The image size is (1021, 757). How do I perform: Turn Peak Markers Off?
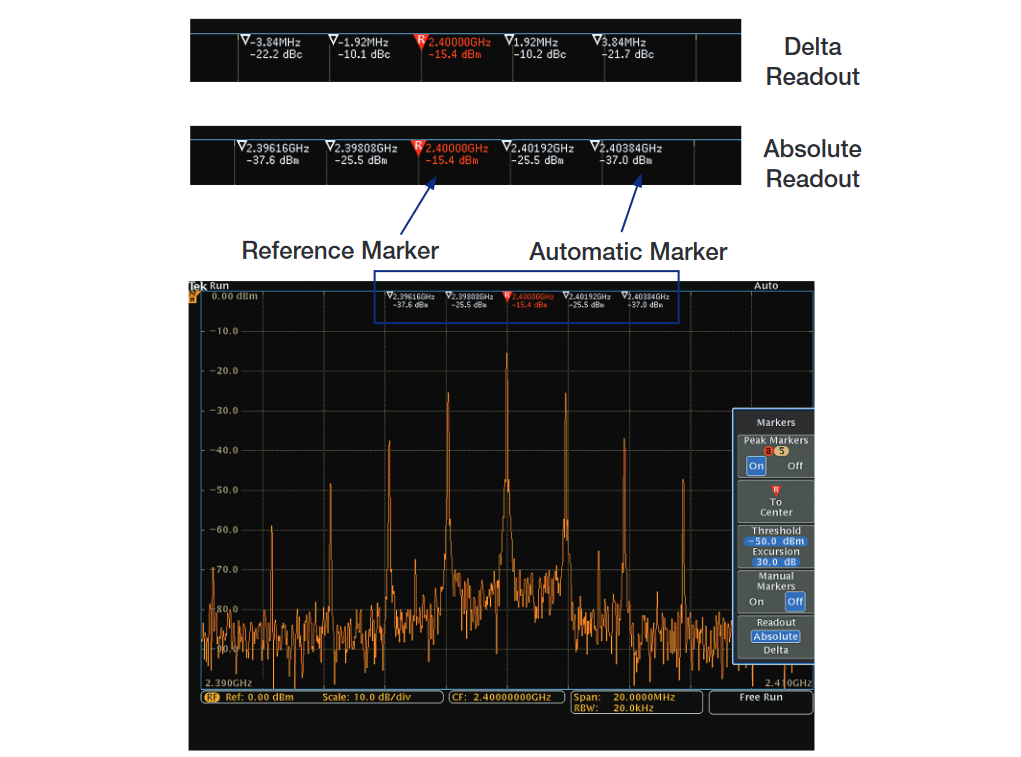point(795,466)
